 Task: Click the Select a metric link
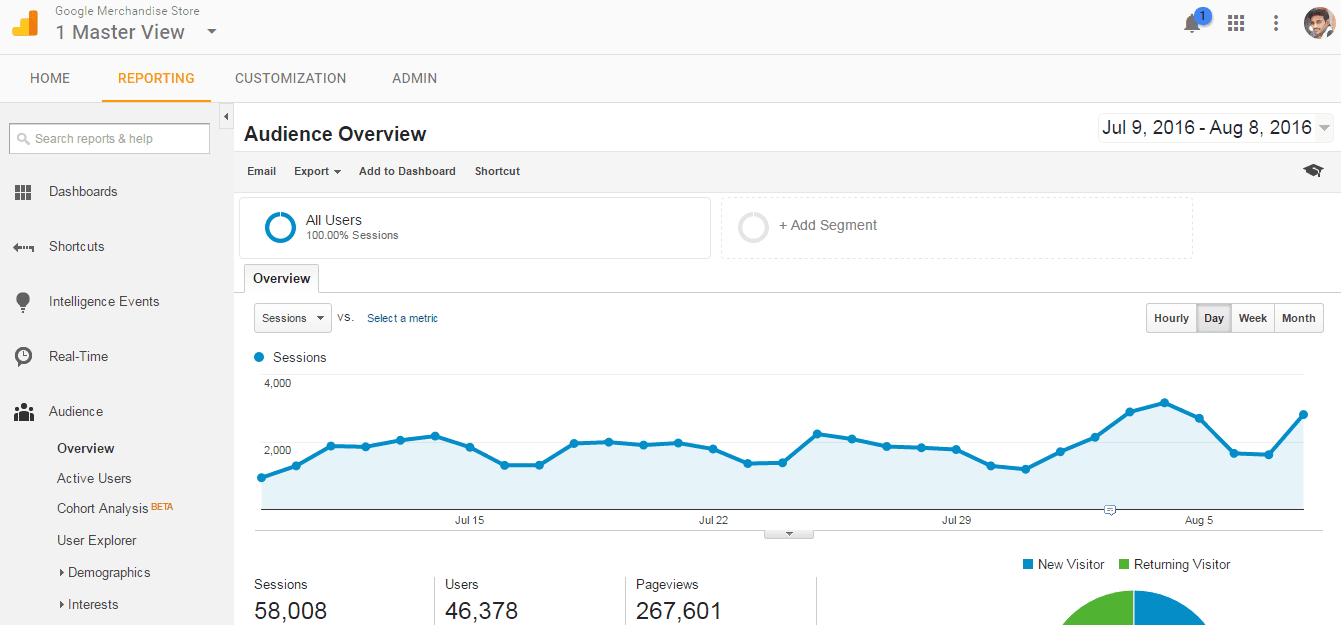[402, 318]
